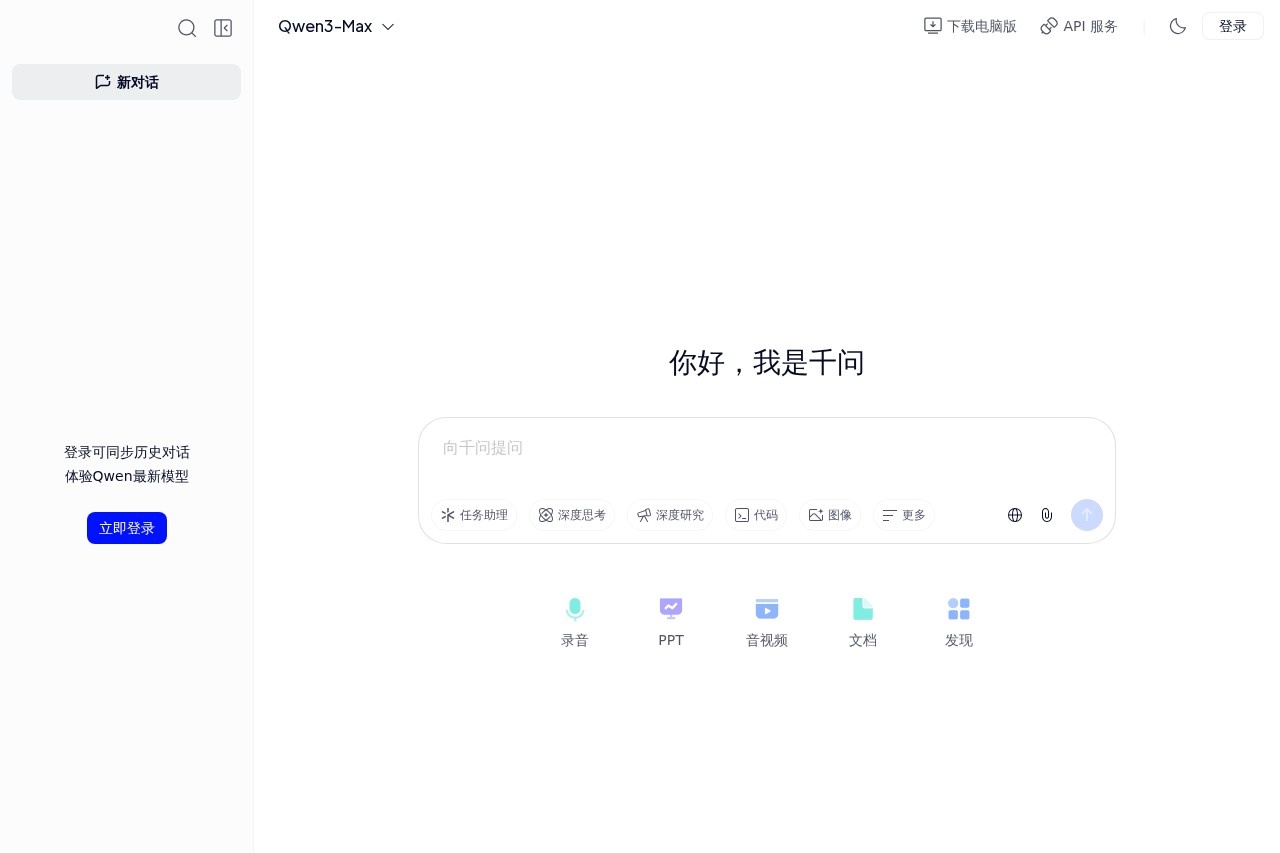The image size is (1280, 853).
Task: Collapse the sidebar using the panel icon
Action: (223, 28)
